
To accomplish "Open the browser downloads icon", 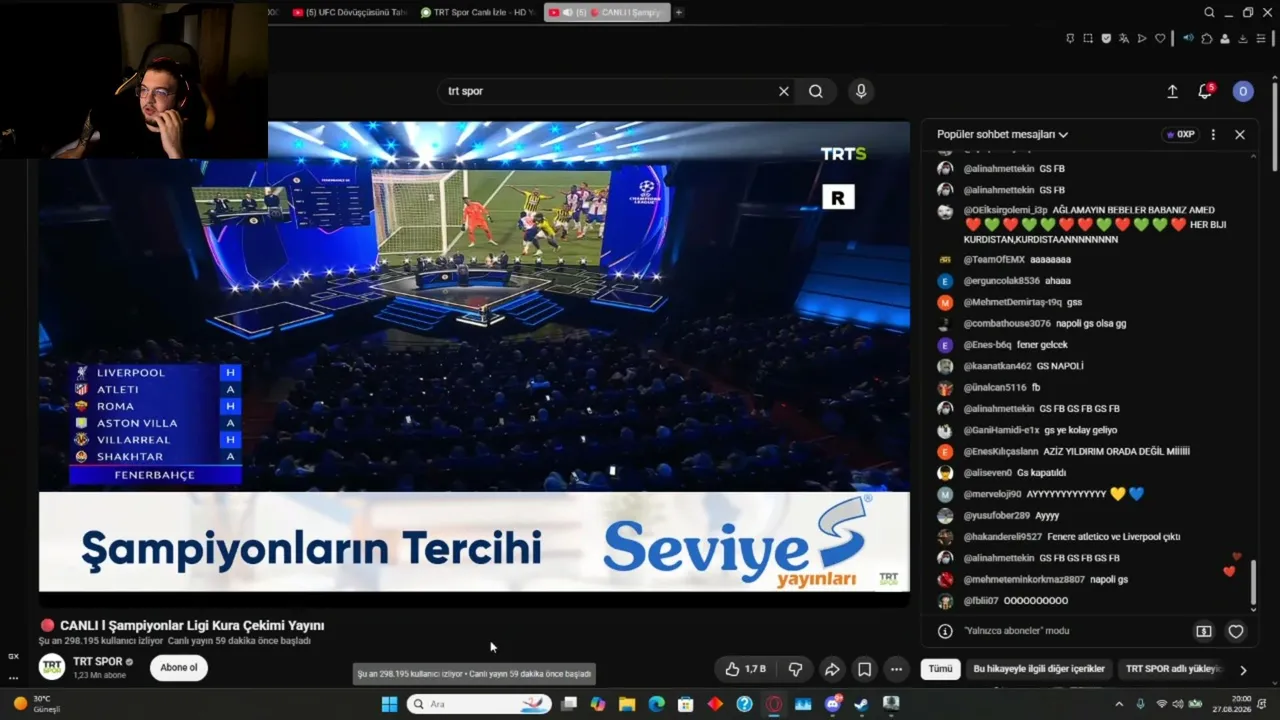I will pos(1243,39).
